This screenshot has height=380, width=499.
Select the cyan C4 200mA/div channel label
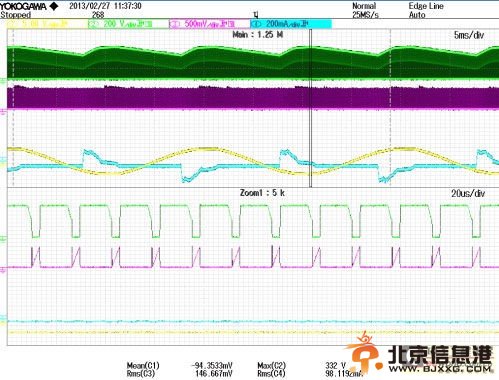tap(291, 24)
